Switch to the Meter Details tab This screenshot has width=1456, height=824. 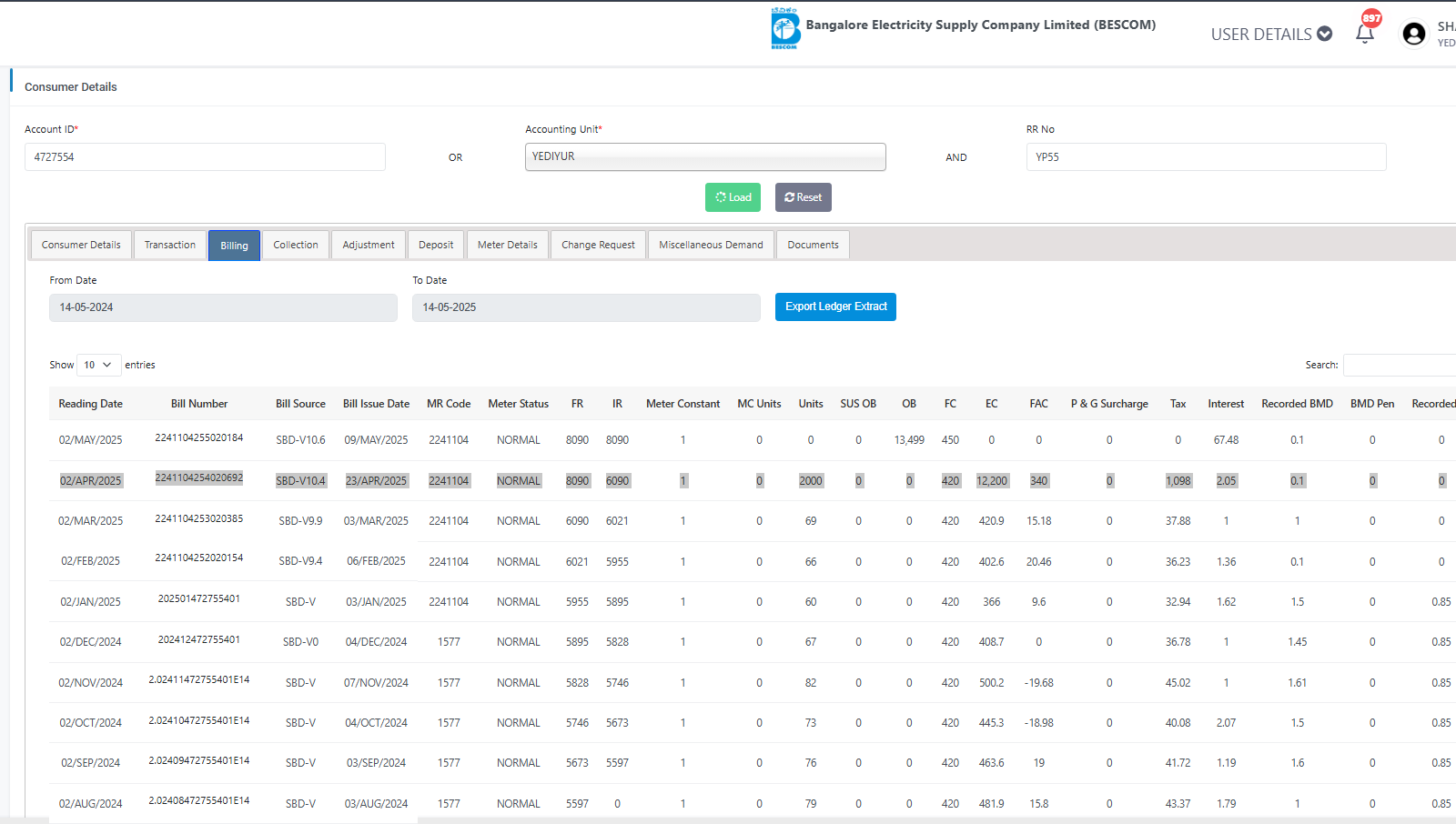508,245
